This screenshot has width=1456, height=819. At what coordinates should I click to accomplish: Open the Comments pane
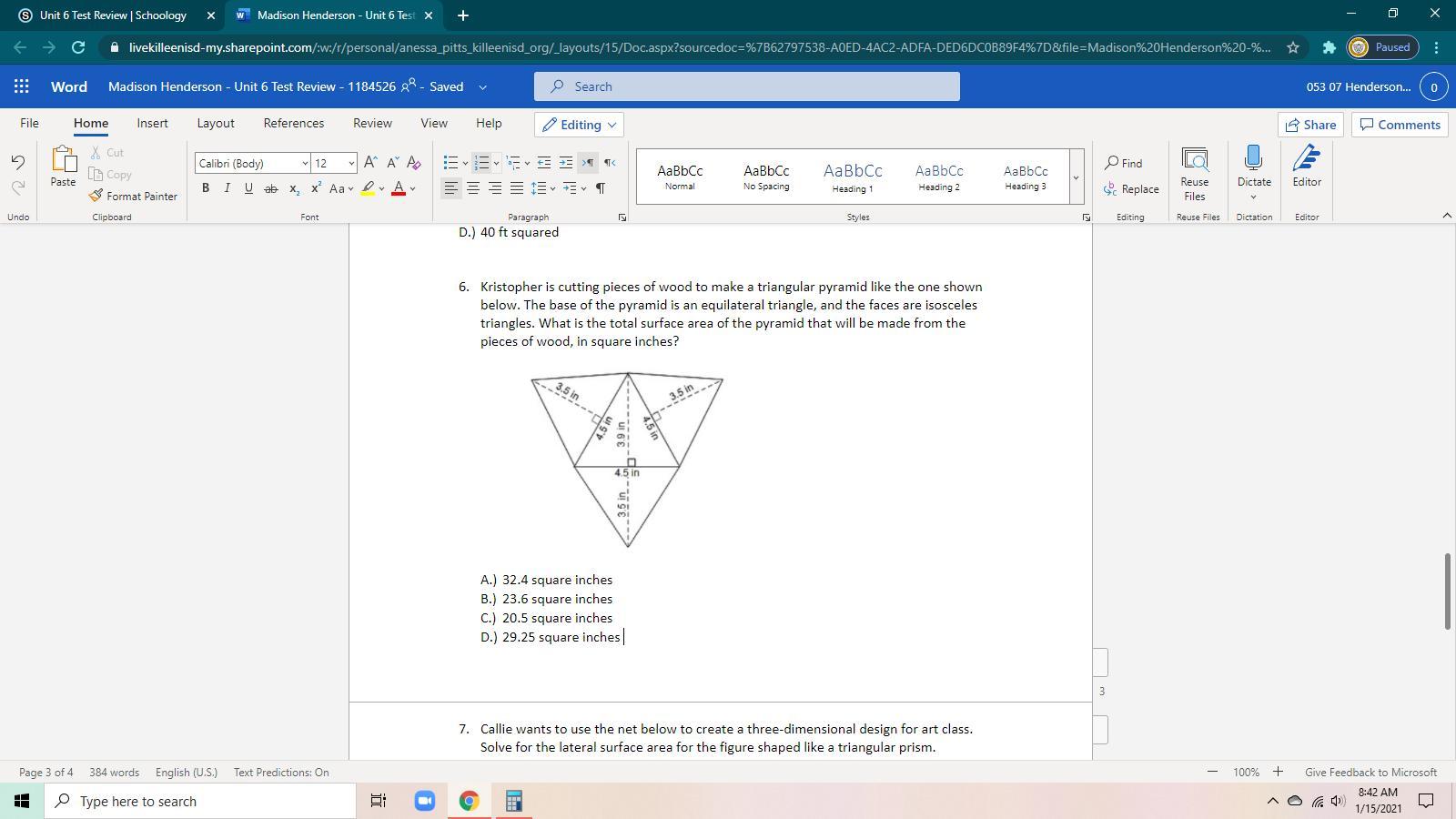pos(1400,125)
